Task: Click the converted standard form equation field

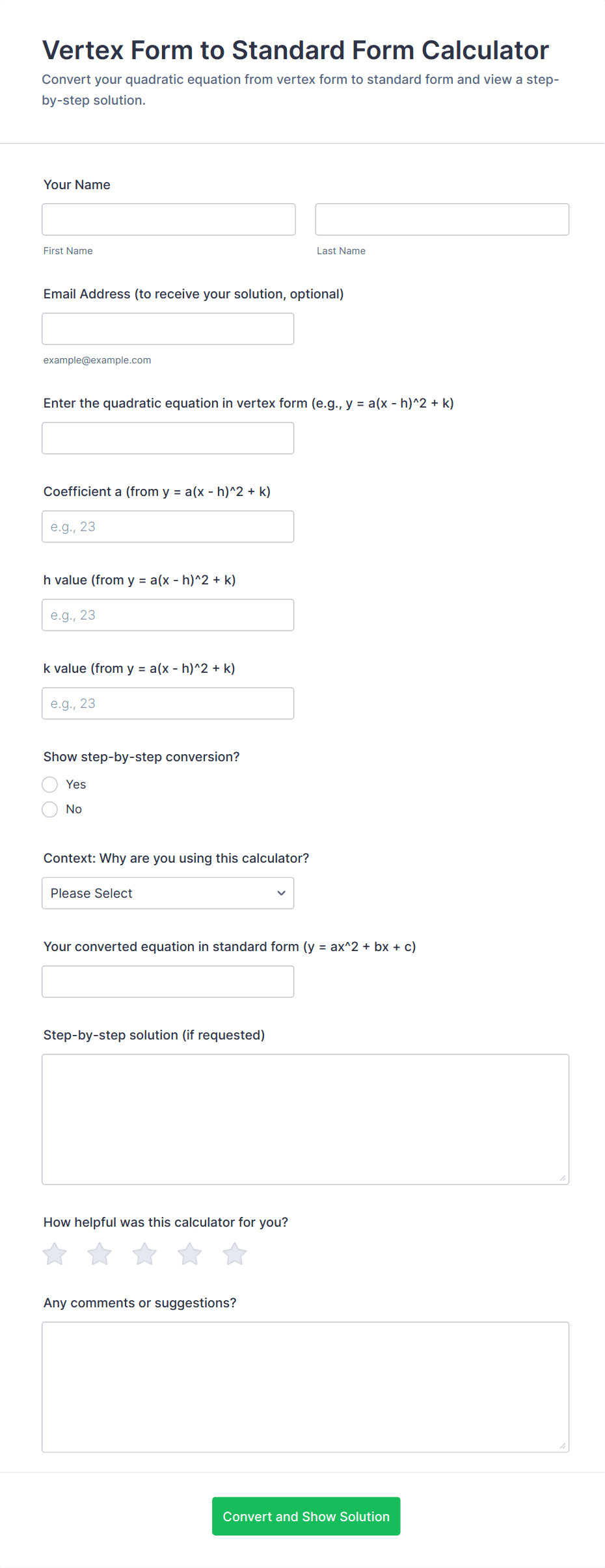Action: pyautogui.click(x=168, y=982)
